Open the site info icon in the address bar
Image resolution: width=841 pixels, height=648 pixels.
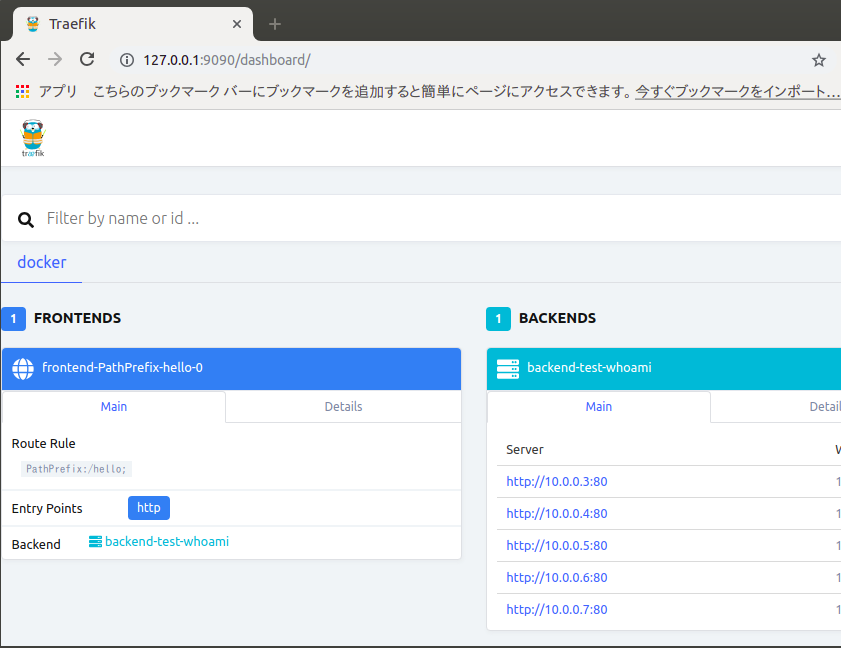click(127, 60)
